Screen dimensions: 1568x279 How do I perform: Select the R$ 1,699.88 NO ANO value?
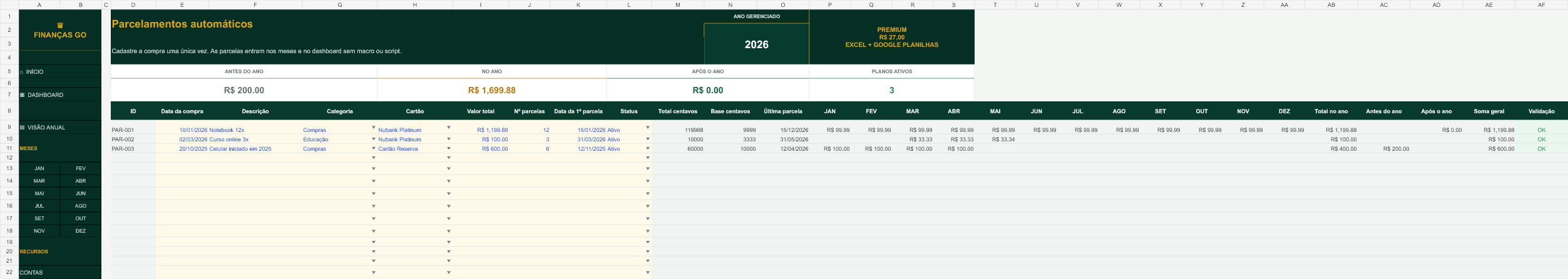tap(492, 90)
